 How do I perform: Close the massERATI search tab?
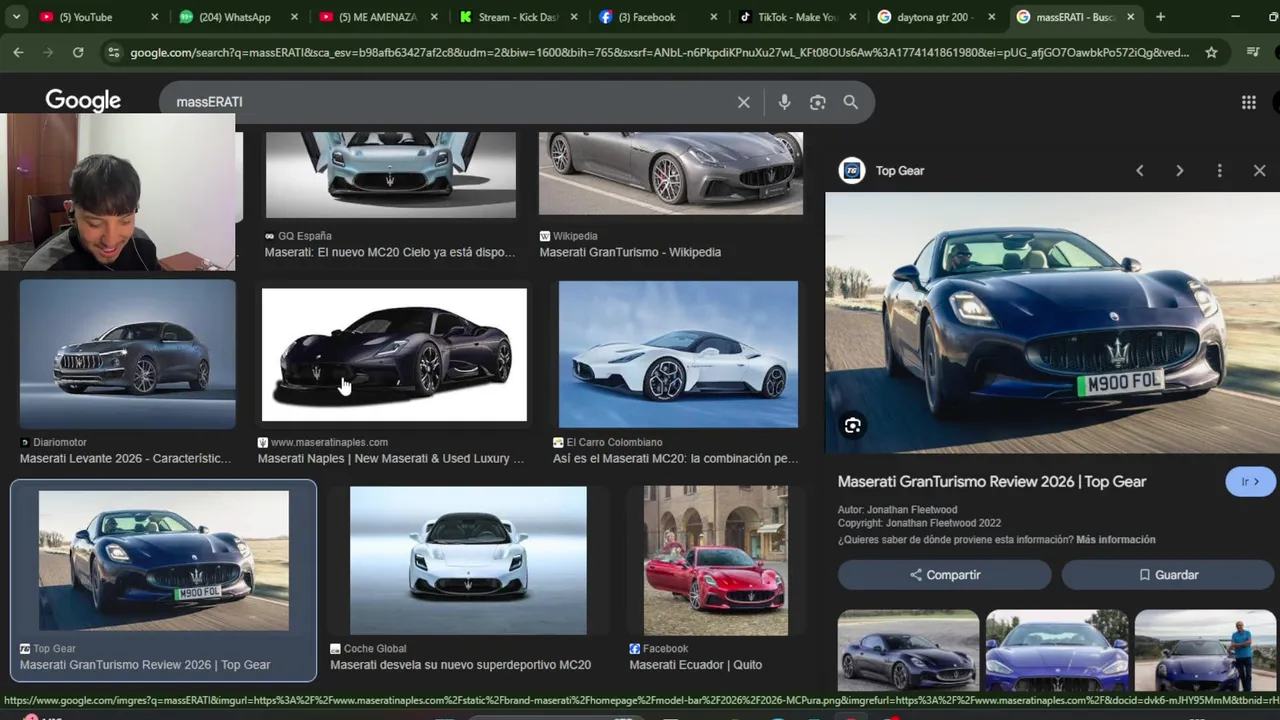1130,17
